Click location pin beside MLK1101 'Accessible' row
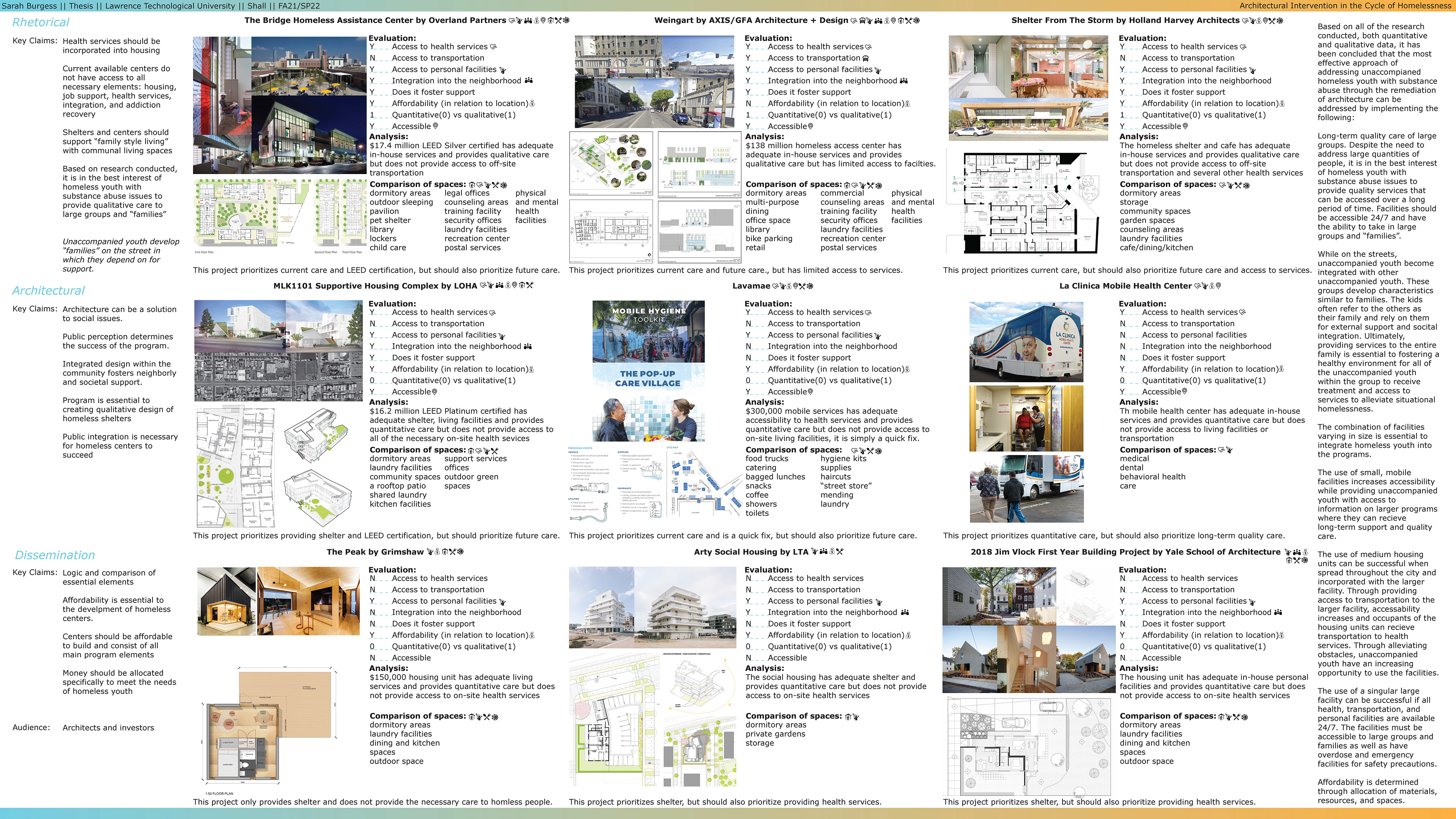This screenshot has height=819, width=1456. (434, 392)
